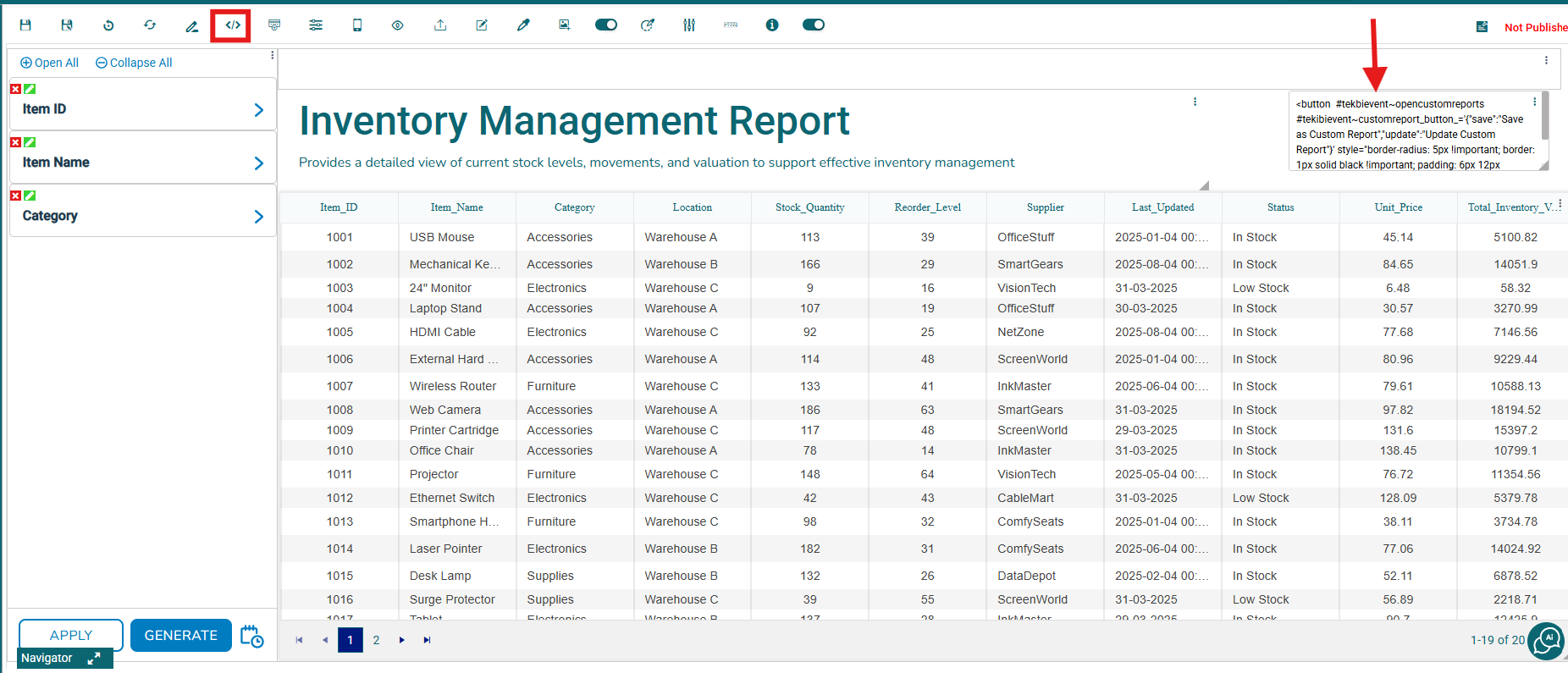Toggle the first switch in the toolbar
The width and height of the screenshot is (1568, 673).
(606, 25)
